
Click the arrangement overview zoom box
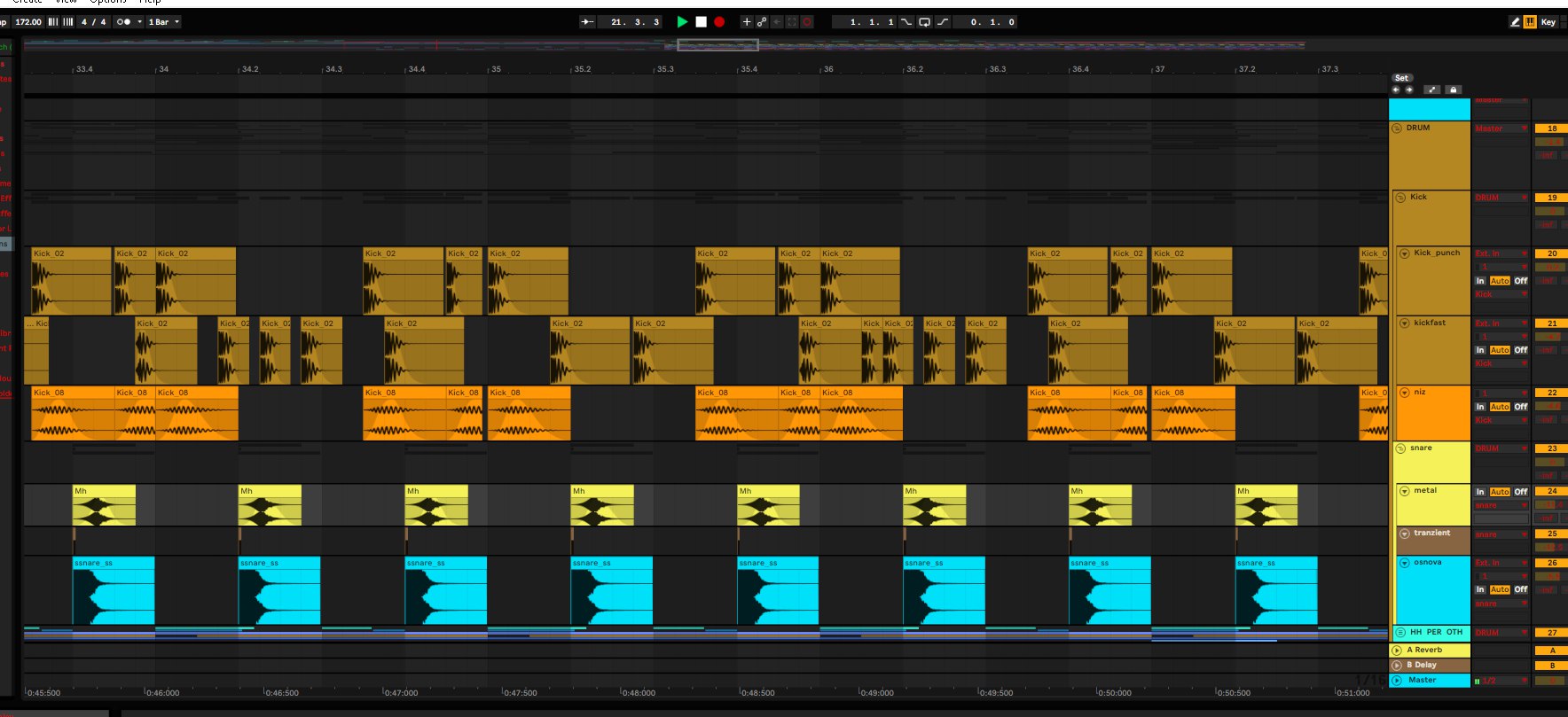click(718, 45)
